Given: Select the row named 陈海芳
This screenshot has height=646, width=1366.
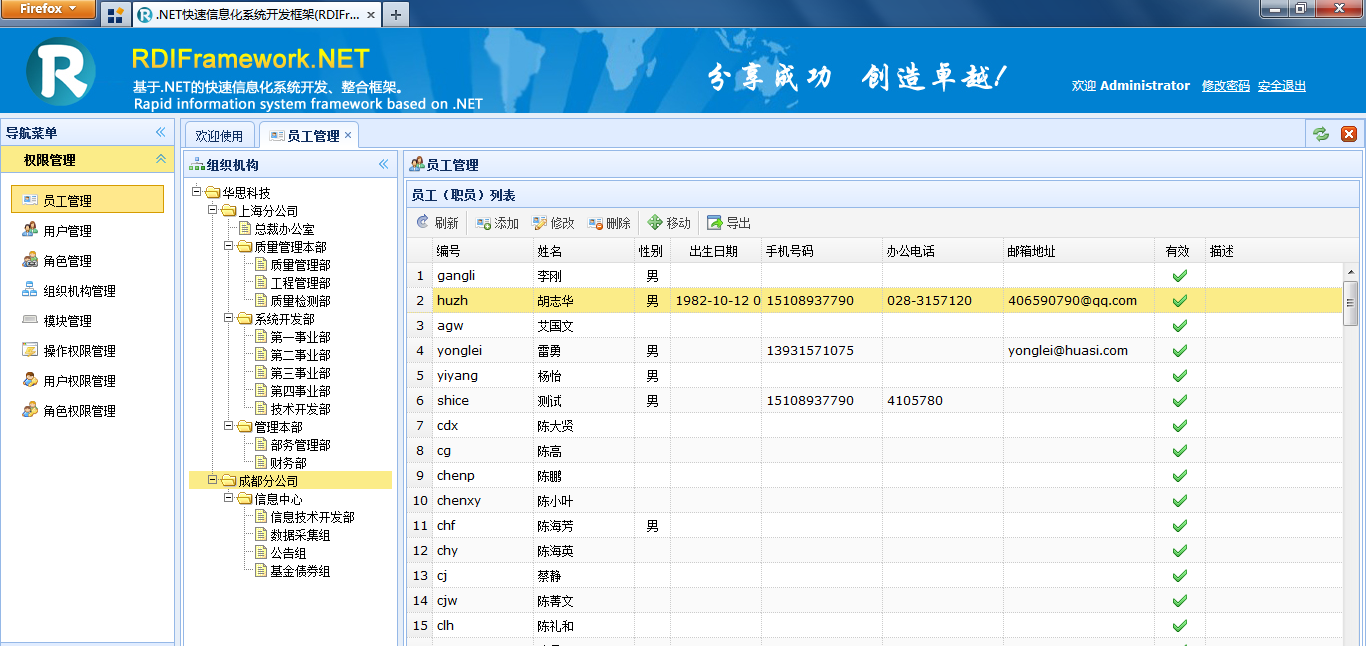Looking at the screenshot, I should tap(875, 525).
